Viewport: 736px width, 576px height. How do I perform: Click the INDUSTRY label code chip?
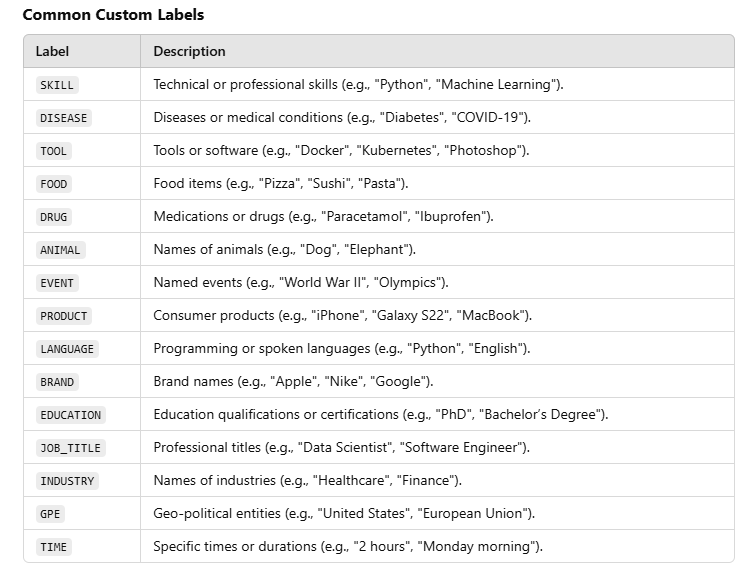pos(67,481)
